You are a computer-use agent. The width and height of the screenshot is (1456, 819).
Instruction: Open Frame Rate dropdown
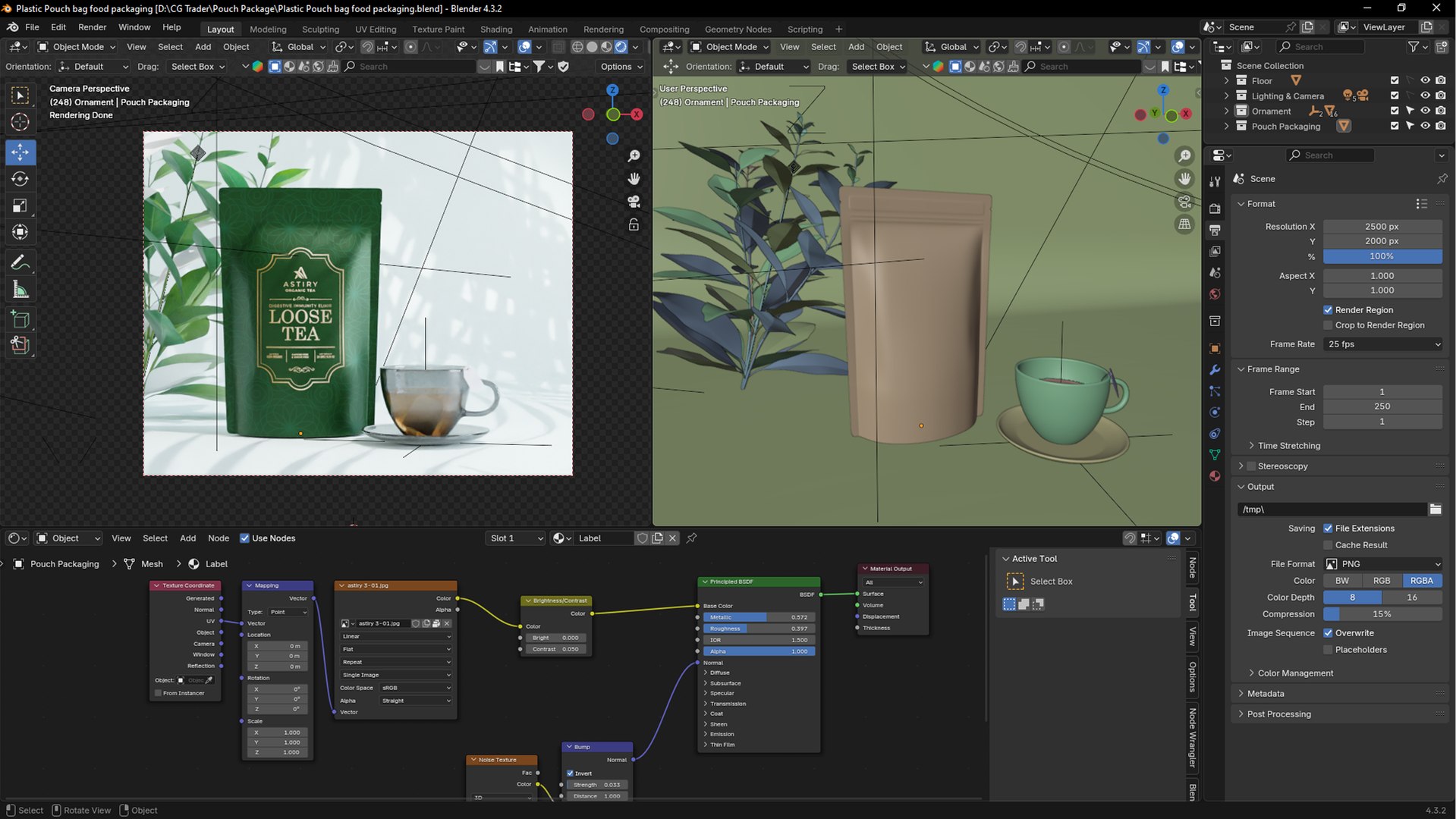point(1383,344)
